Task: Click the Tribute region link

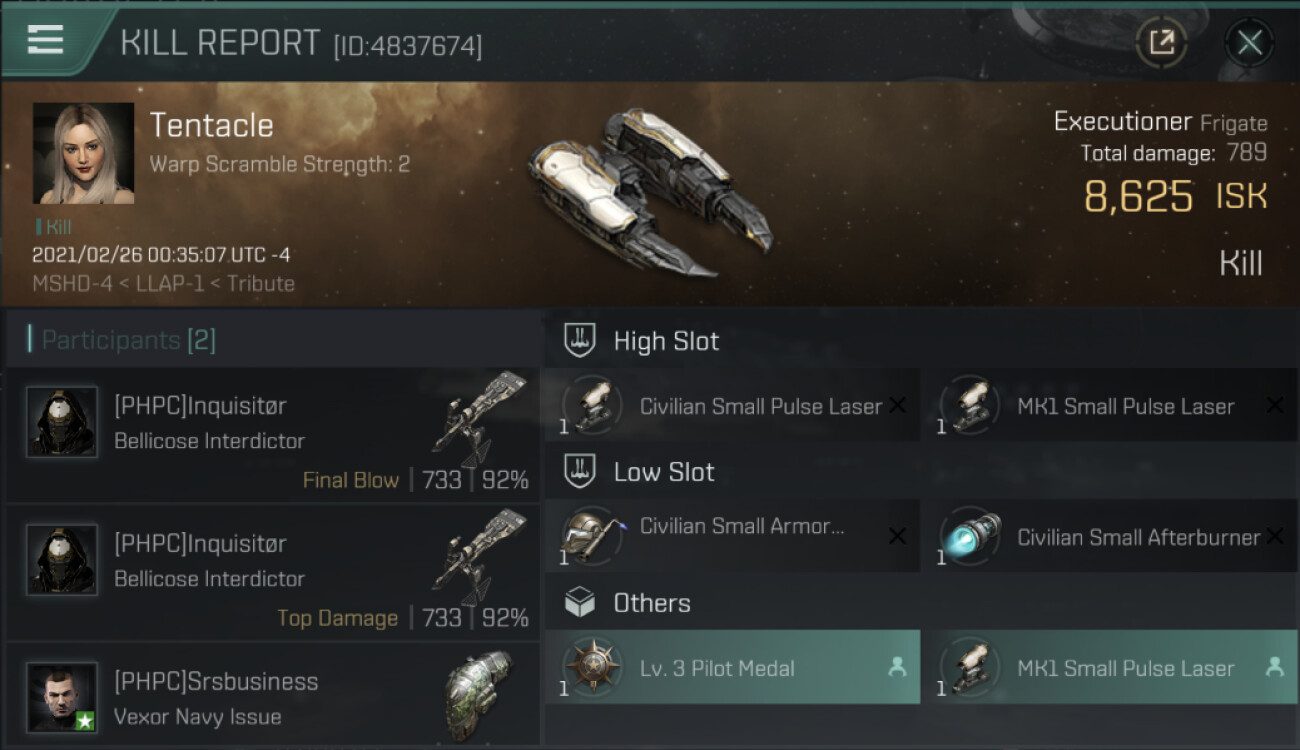Action: pos(261,283)
